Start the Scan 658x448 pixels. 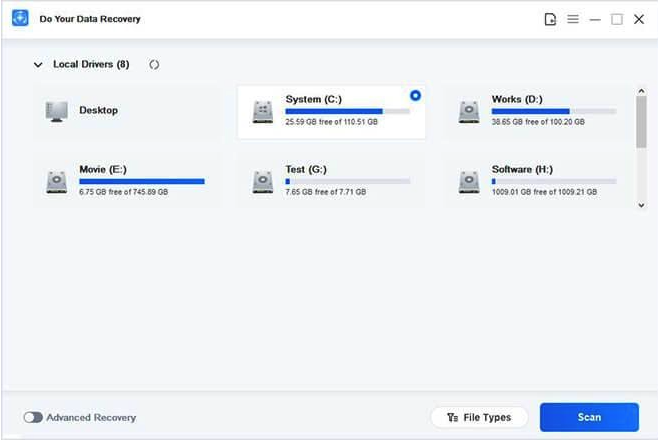(589, 417)
